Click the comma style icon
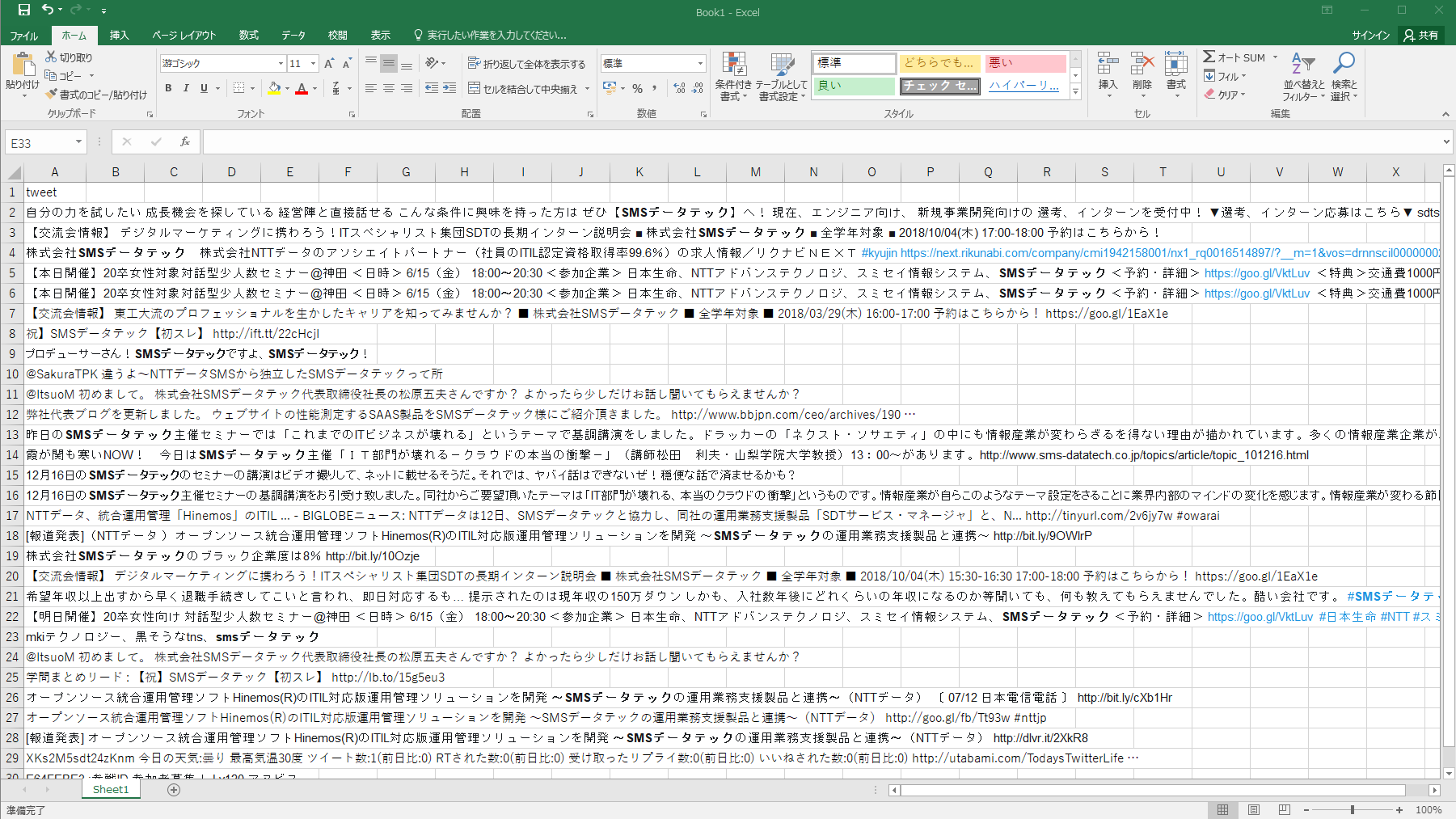Image resolution: width=1456 pixels, height=819 pixels. pyautogui.click(x=654, y=88)
